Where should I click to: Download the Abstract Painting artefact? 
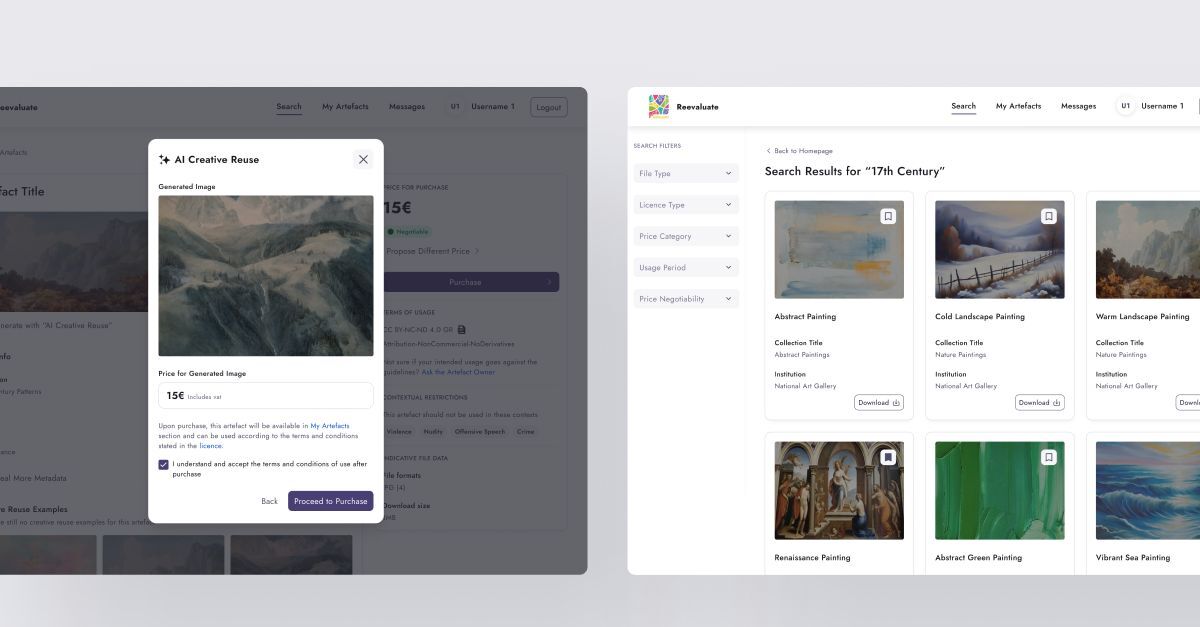click(x=879, y=403)
